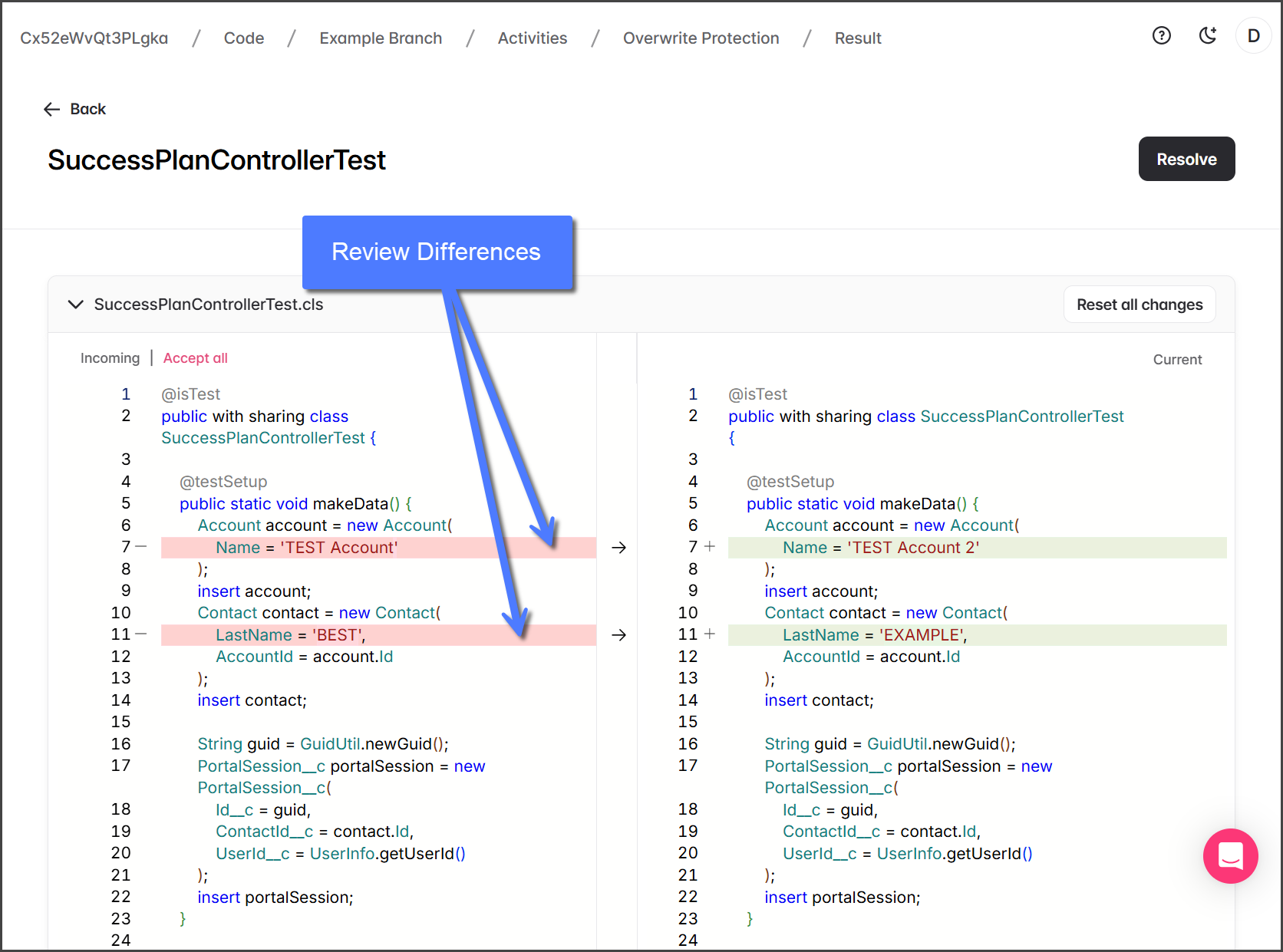The image size is (1283, 952).
Task: Accept incoming change arrow for line 11
Action: 618,635
